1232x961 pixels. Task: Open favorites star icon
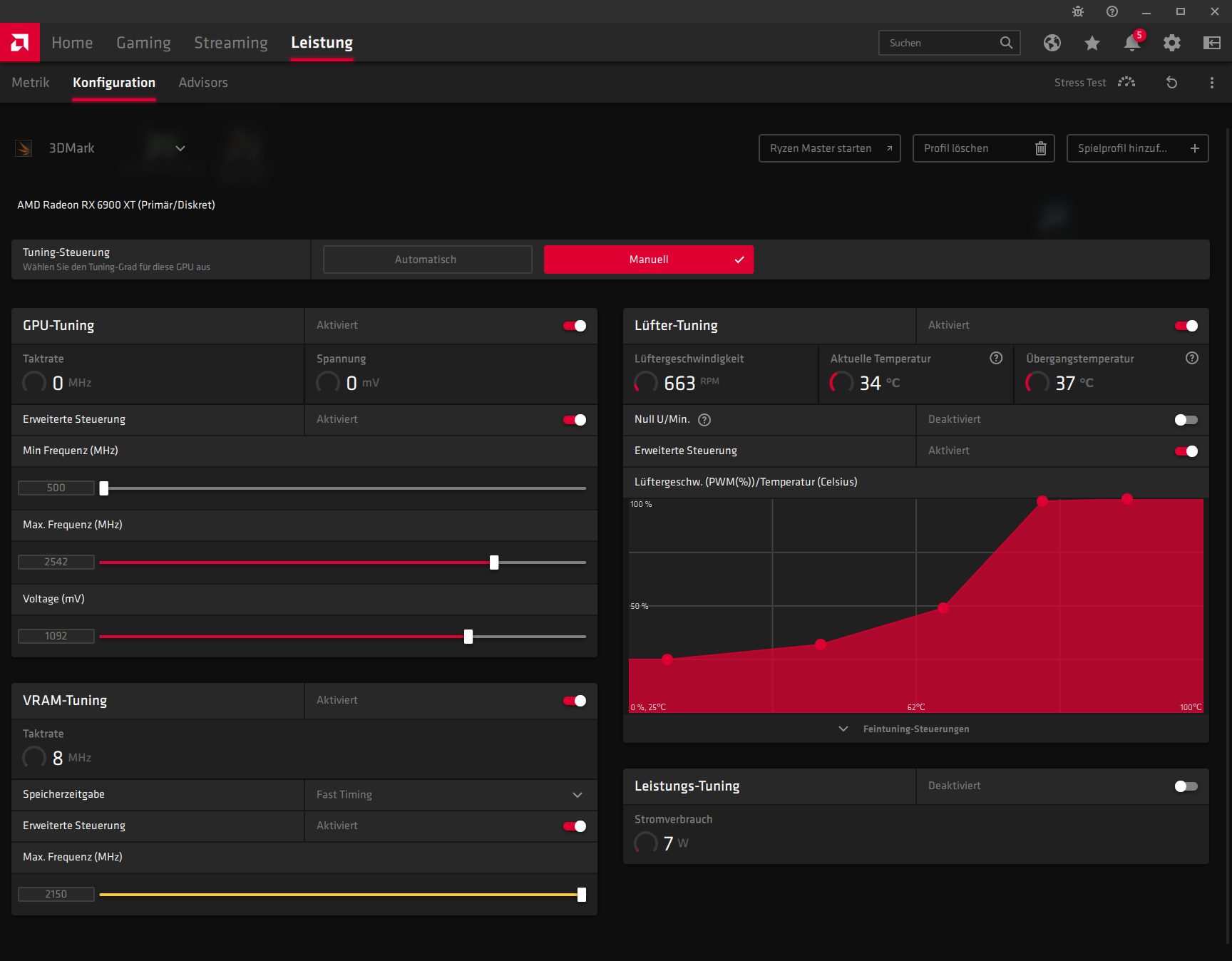[x=1092, y=43]
